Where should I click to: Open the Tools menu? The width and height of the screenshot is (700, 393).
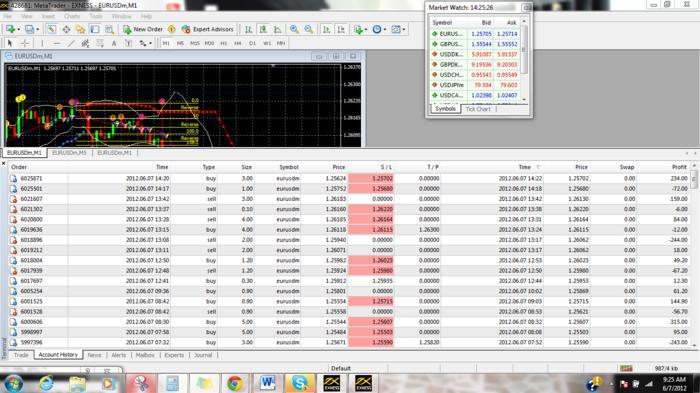click(96, 17)
